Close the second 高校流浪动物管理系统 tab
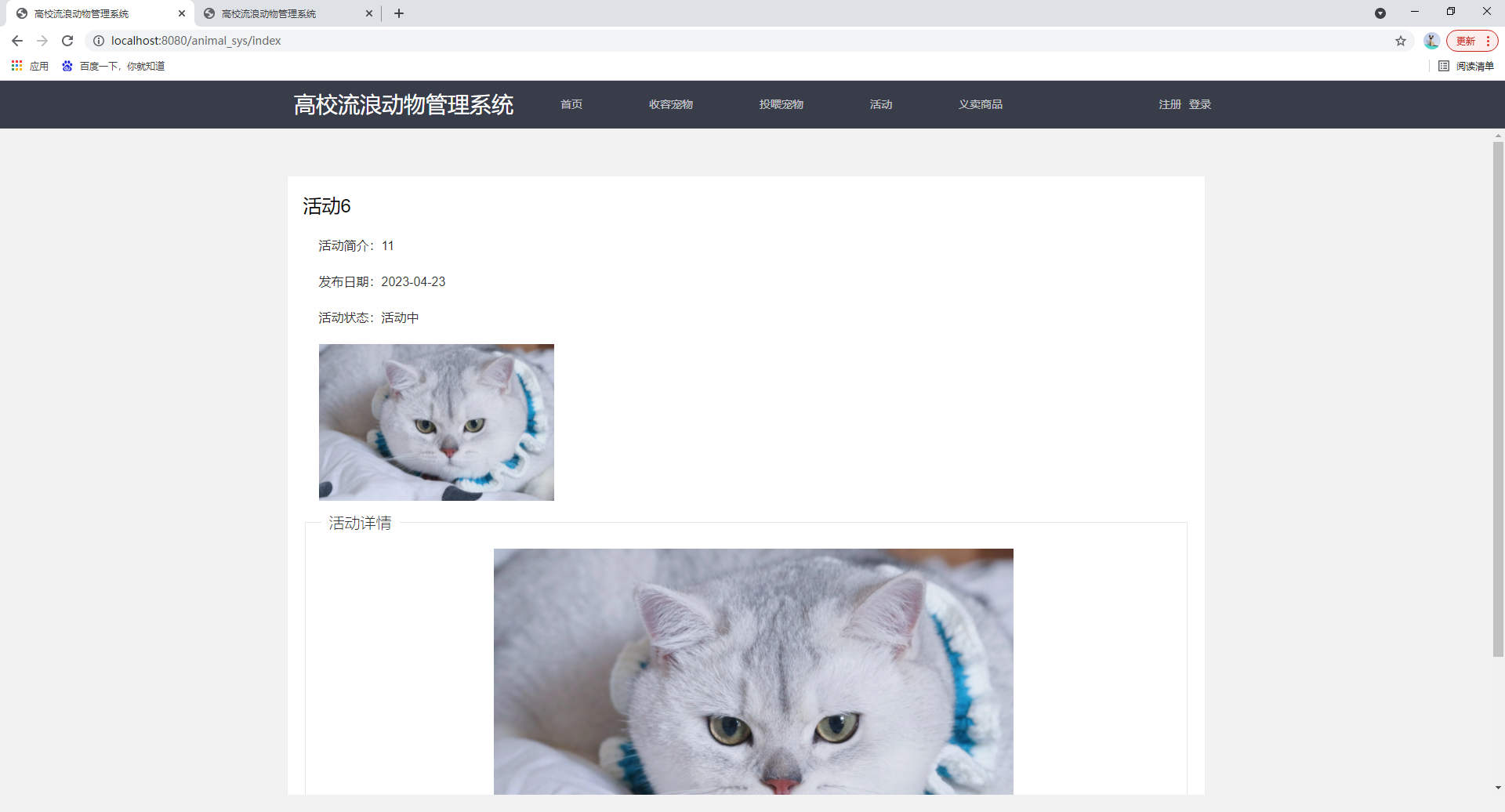Screen dimensions: 1505x812 tap(369, 13)
